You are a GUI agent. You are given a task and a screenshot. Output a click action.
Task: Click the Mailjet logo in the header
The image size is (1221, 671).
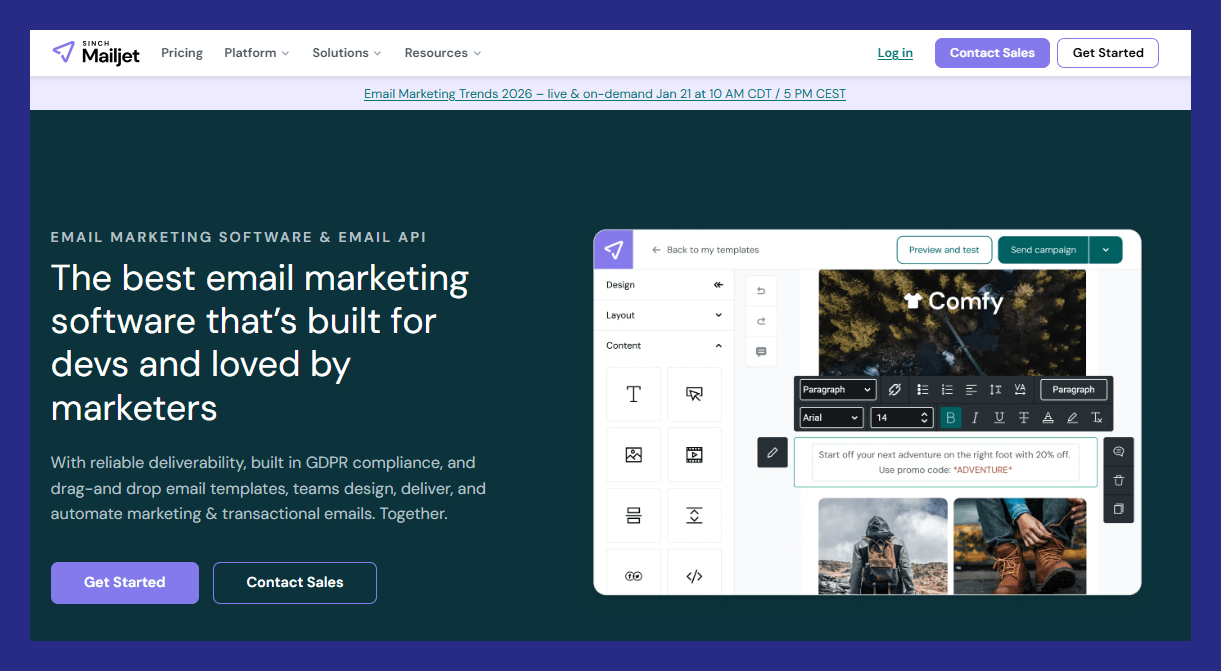click(96, 53)
